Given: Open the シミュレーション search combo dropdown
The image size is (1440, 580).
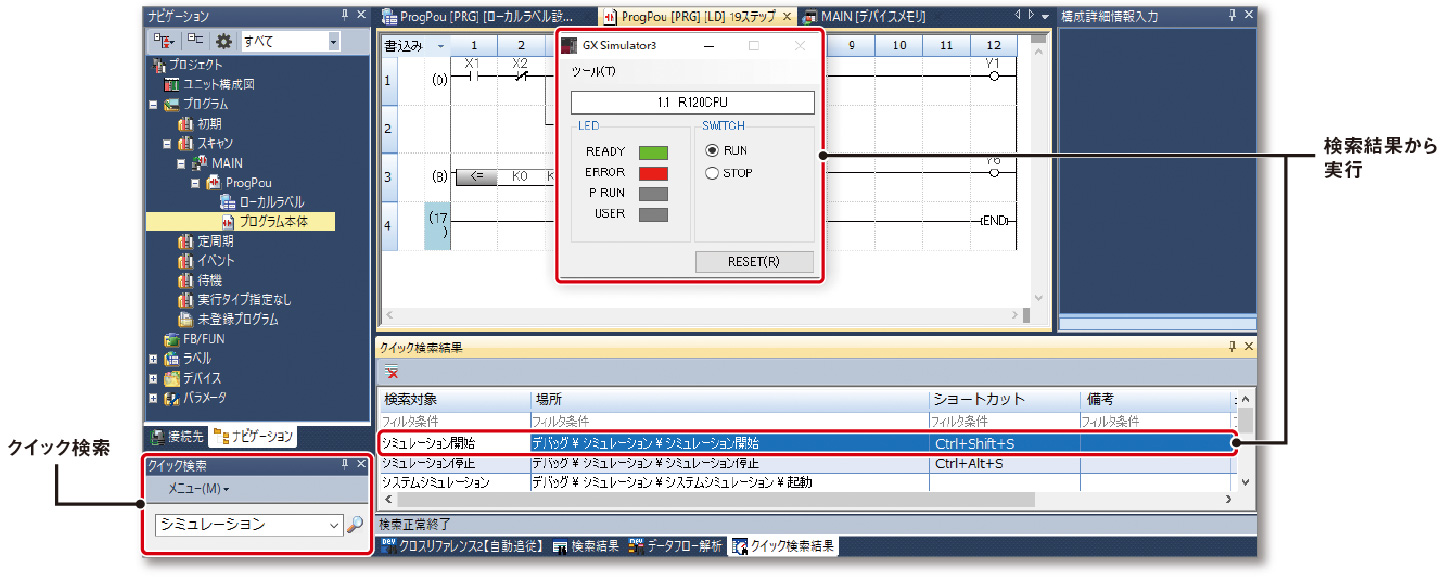Looking at the screenshot, I should coord(334,525).
